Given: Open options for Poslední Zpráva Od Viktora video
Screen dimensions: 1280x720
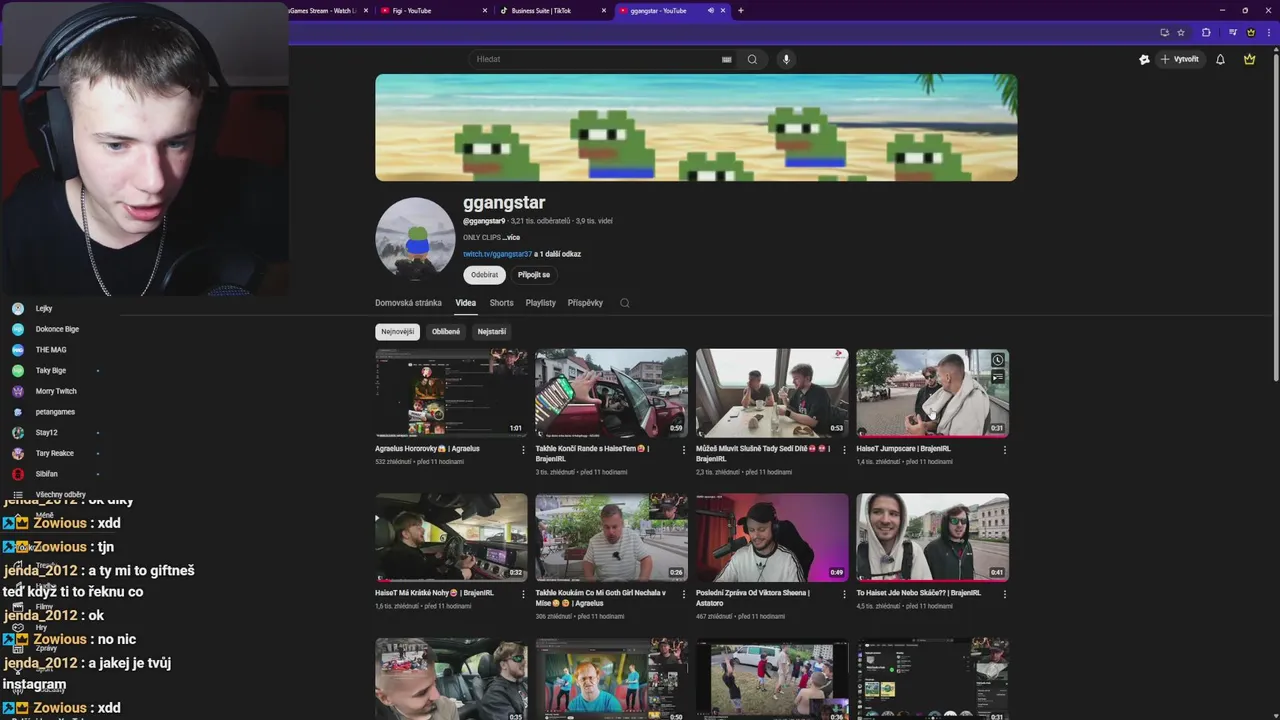Looking at the screenshot, I should pos(844,594).
